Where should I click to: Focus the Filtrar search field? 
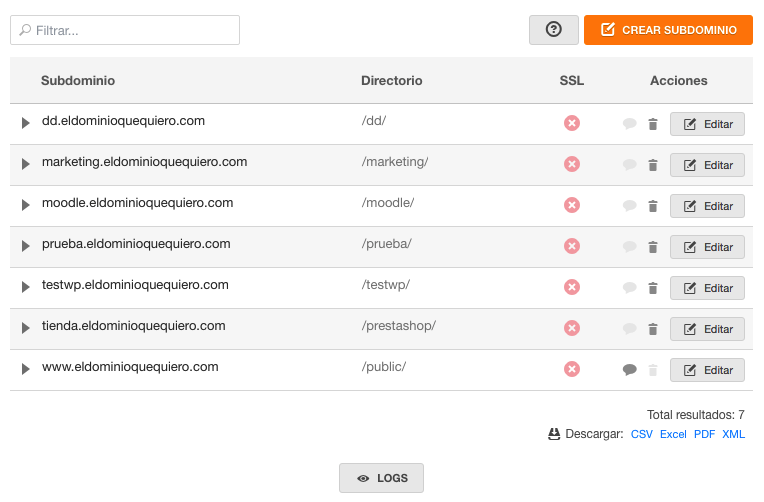(125, 30)
